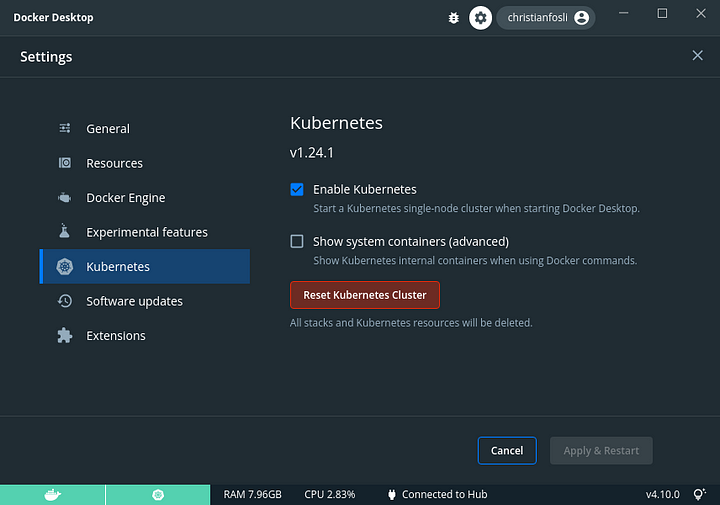Image resolution: width=720 pixels, height=505 pixels.
Task: Uncheck the Enable Kubernetes checkbox
Action: (297, 189)
